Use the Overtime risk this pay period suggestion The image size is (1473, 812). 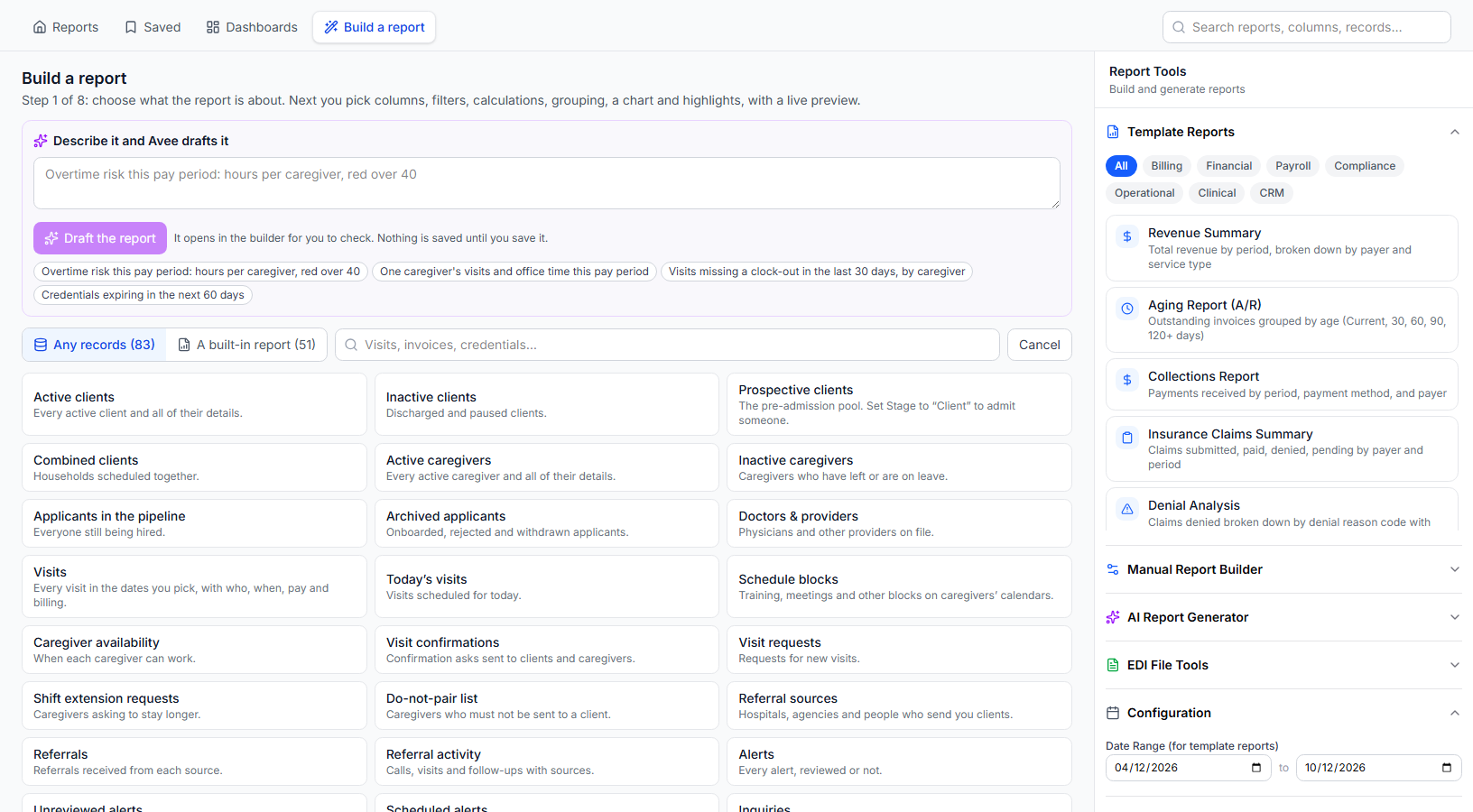click(x=200, y=272)
